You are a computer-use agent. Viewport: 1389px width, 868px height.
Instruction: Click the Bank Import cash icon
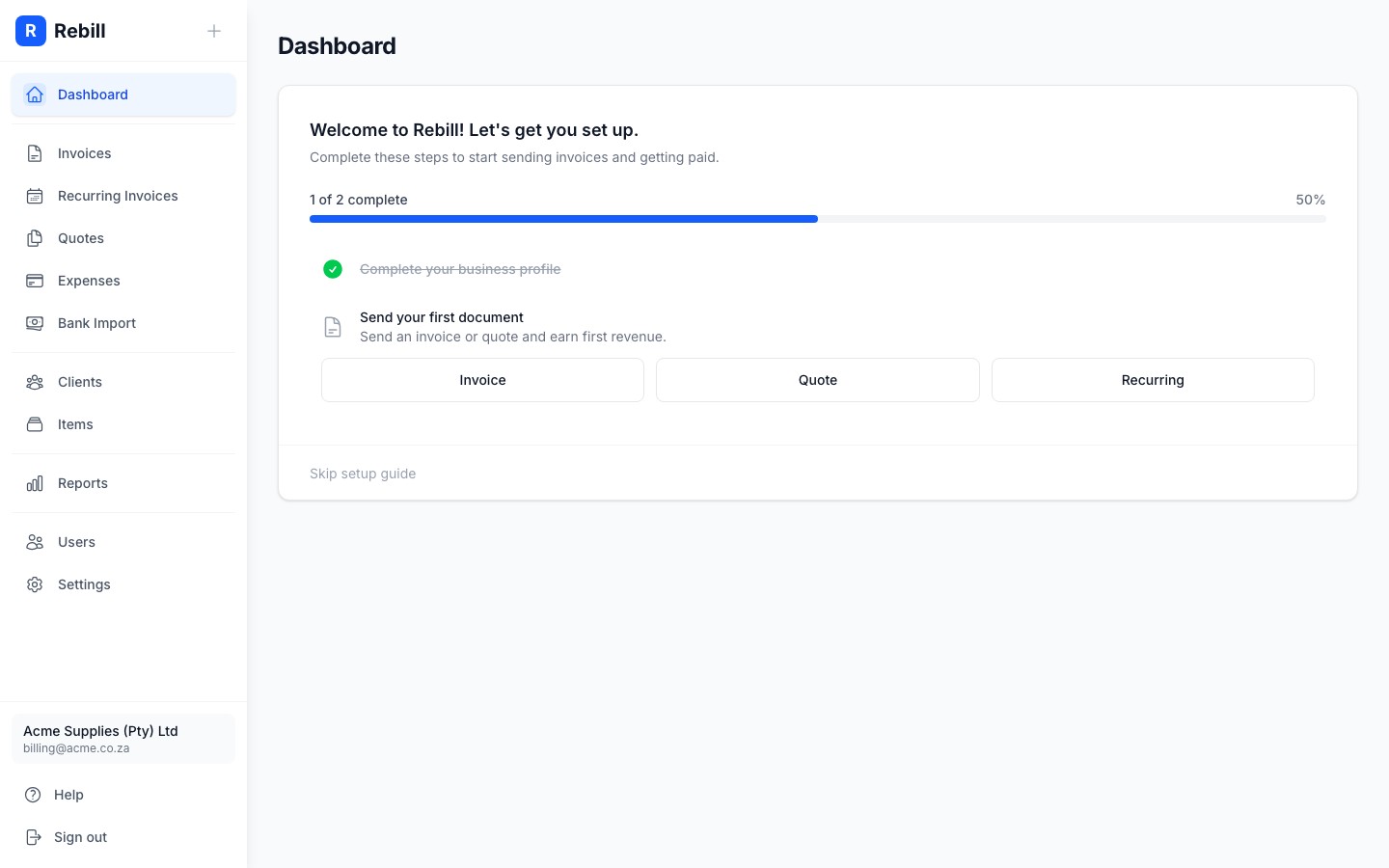coord(35,323)
